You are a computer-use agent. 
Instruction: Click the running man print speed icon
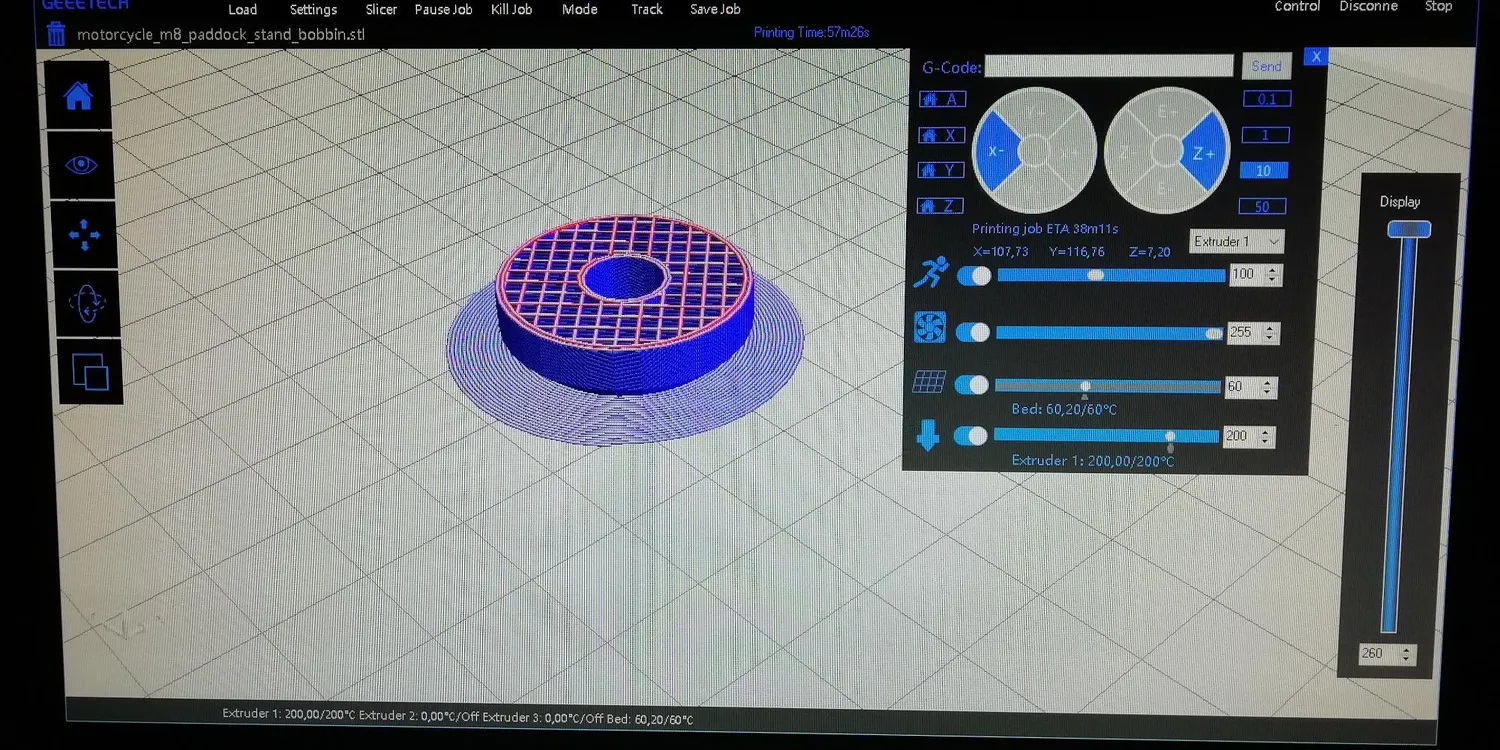(x=931, y=273)
